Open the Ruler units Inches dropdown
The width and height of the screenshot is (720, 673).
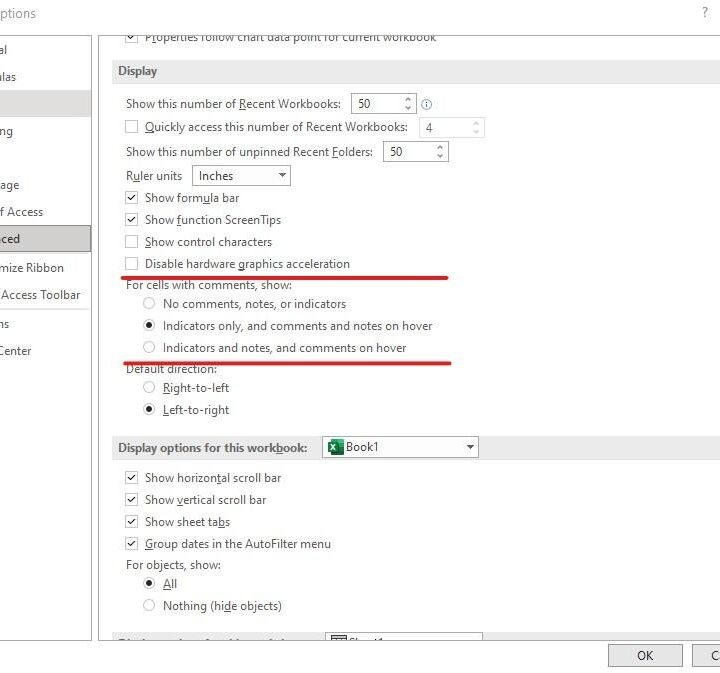click(242, 176)
